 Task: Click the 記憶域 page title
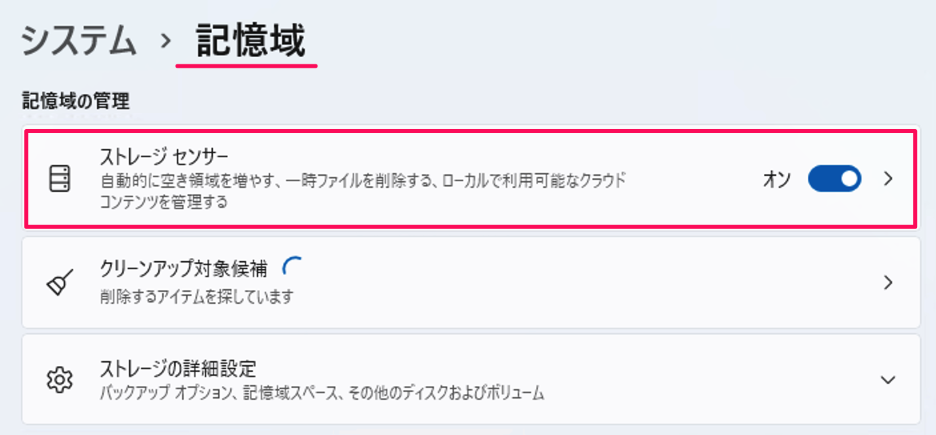(250, 41)
